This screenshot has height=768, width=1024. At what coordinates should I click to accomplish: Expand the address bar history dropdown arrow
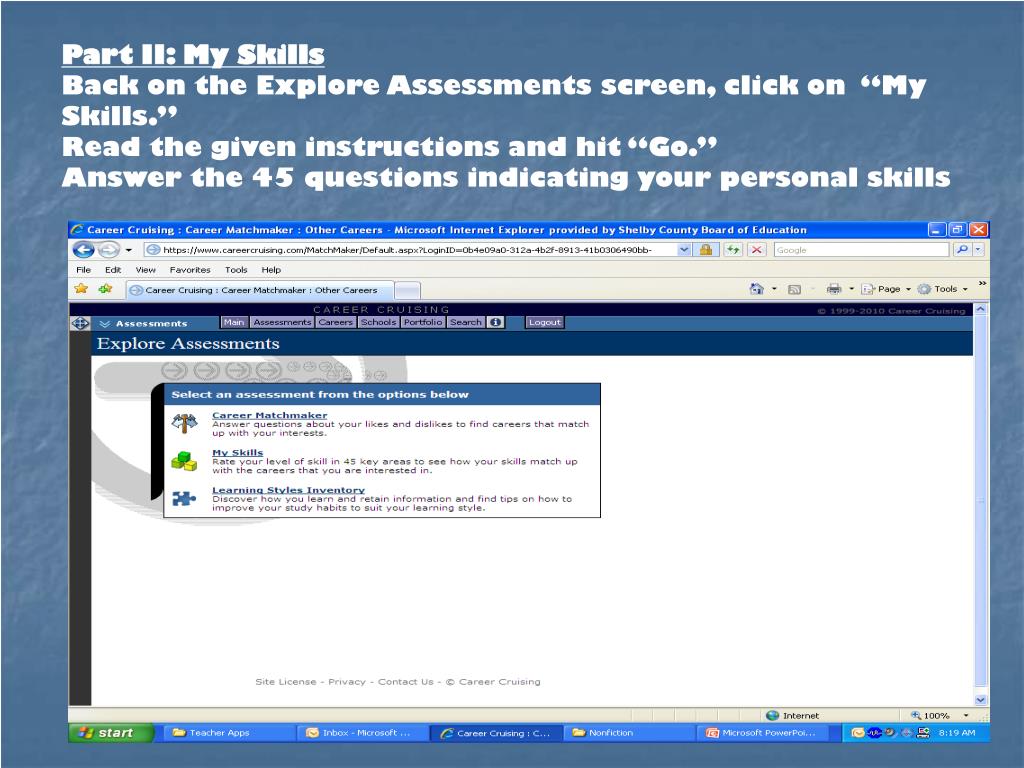coord(684,249)
